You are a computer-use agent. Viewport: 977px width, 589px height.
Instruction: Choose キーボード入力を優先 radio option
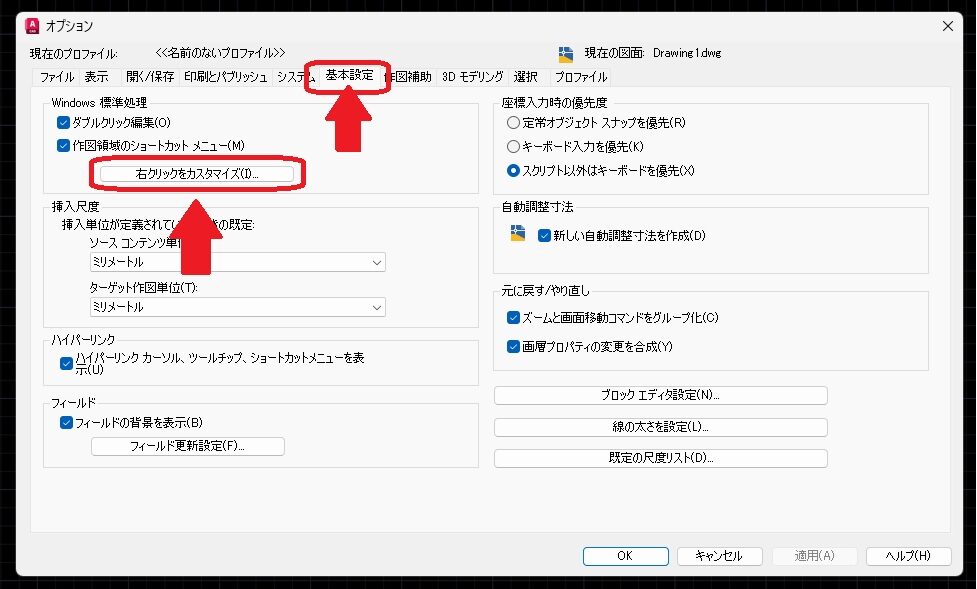[x=514, y=147]
